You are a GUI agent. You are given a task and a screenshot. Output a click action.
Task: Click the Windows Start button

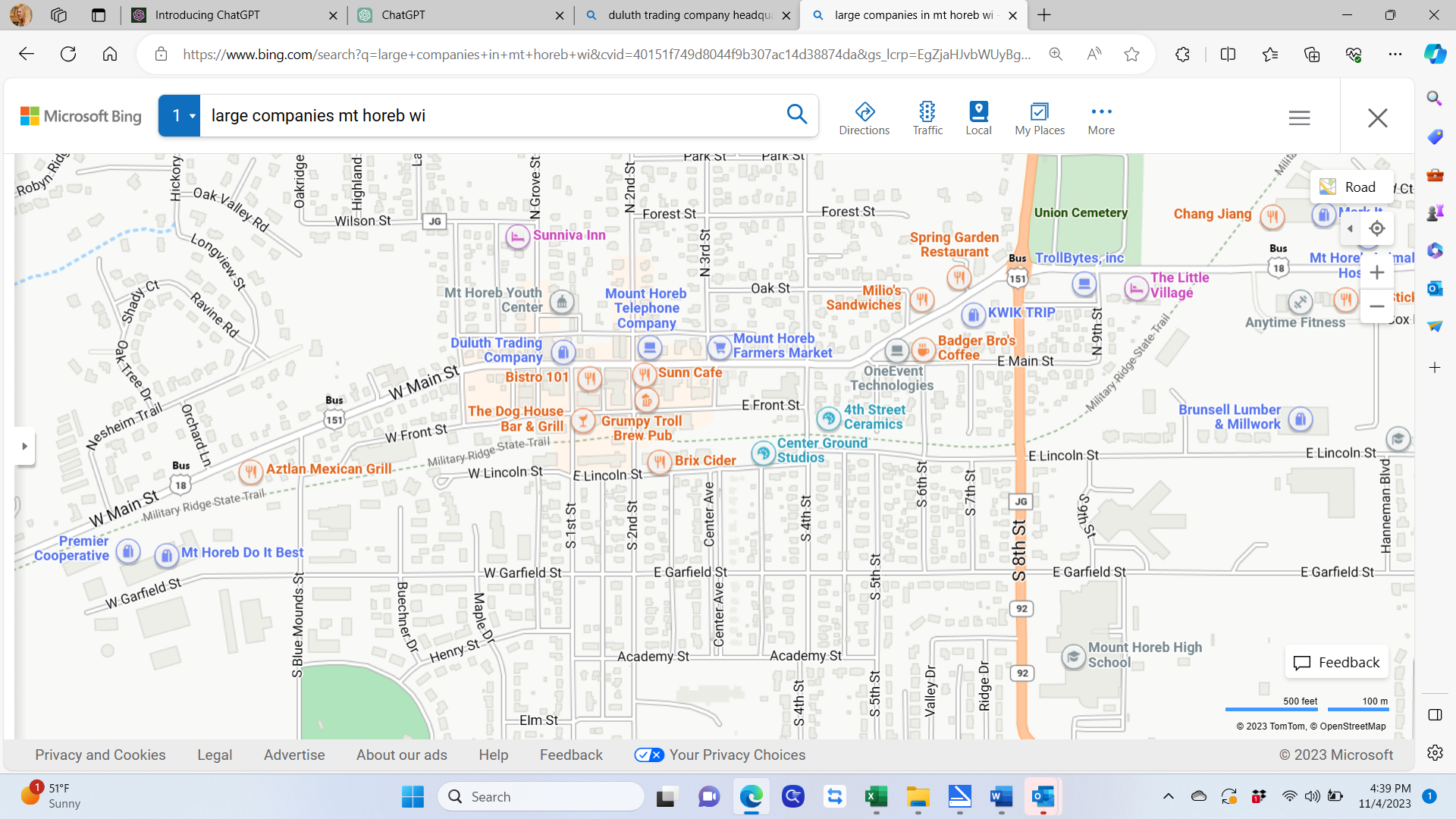click(x=413, y=797)
